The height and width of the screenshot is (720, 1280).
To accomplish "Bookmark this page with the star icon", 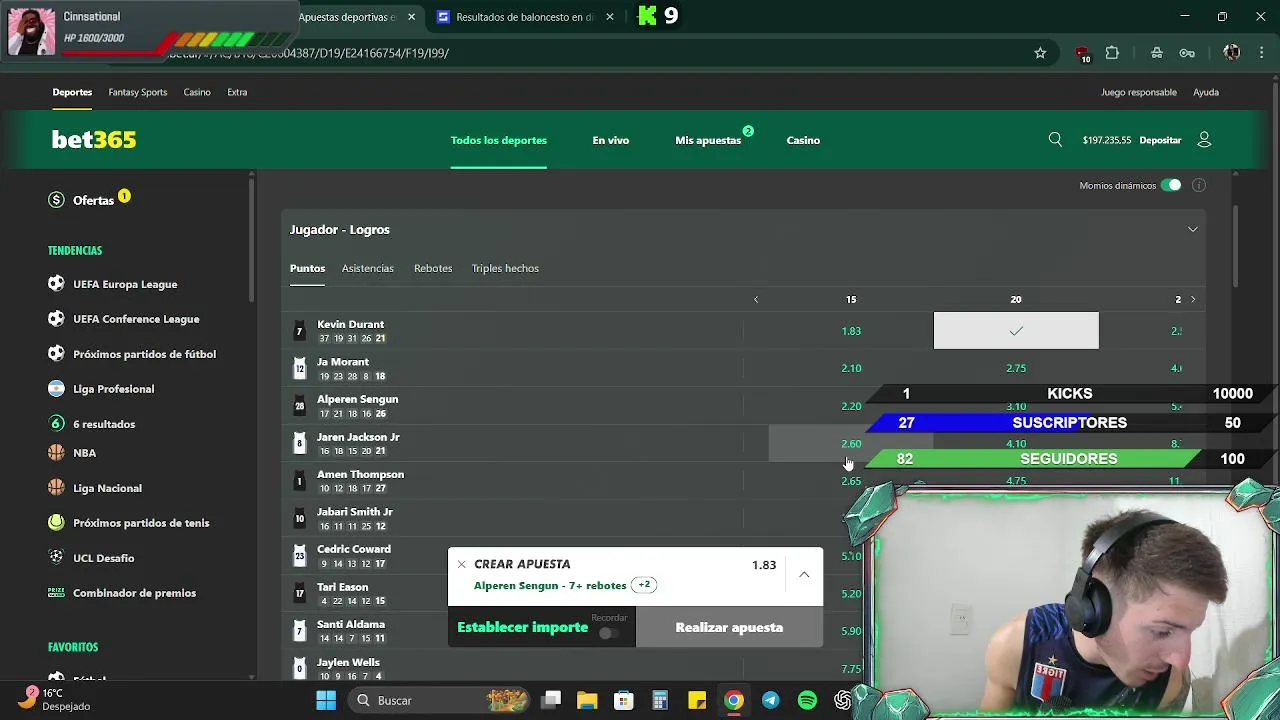I will [x=1040, y=53].
